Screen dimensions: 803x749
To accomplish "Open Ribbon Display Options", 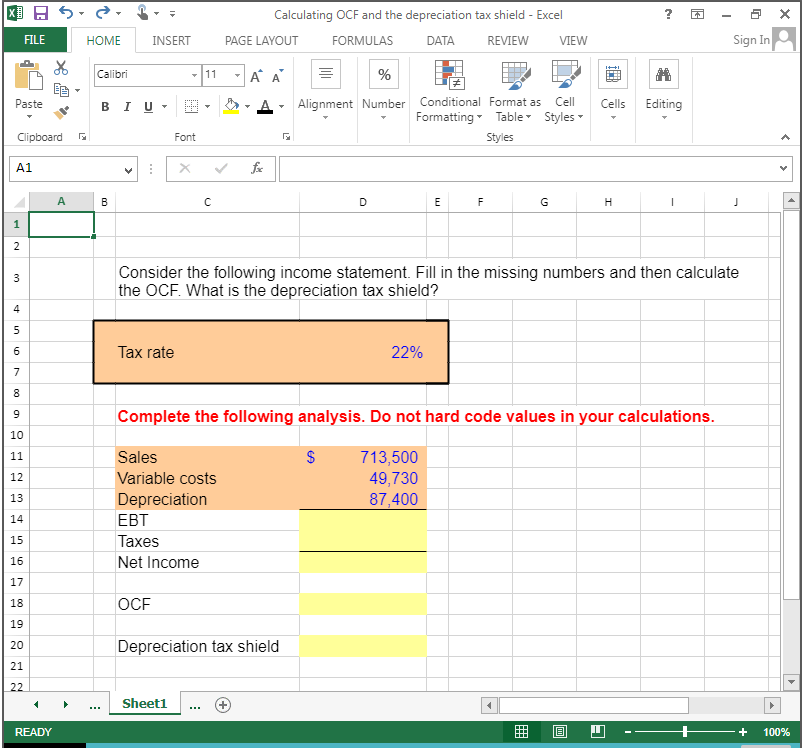I will [698, 14].
